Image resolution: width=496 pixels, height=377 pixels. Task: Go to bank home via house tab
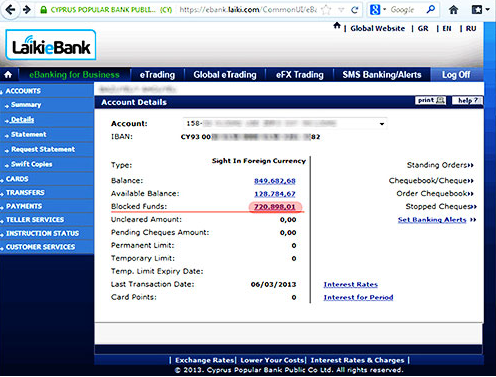[8, 75]
